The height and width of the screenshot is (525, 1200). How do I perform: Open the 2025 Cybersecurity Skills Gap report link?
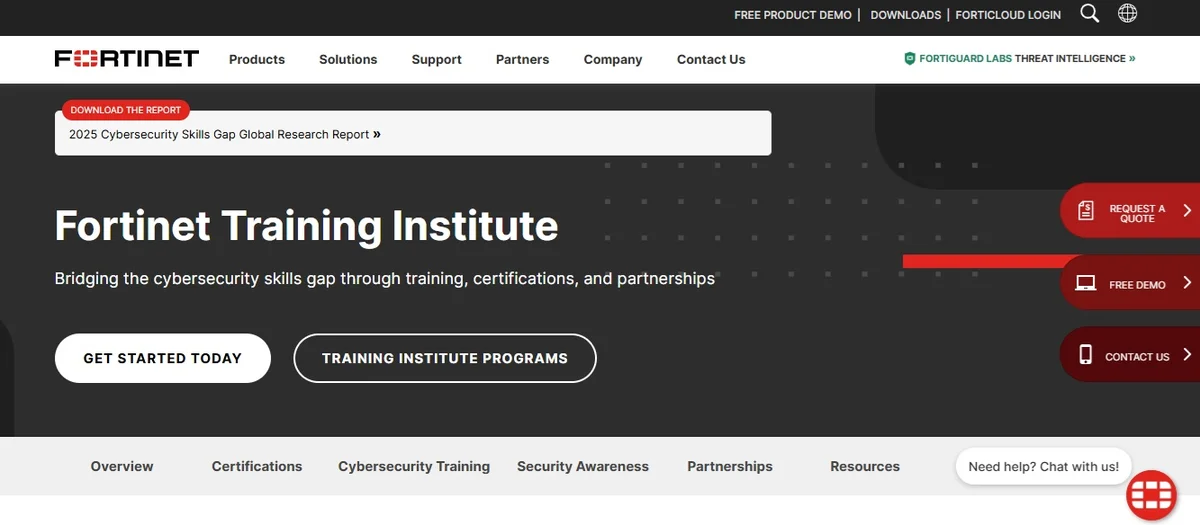coord(225,134)
